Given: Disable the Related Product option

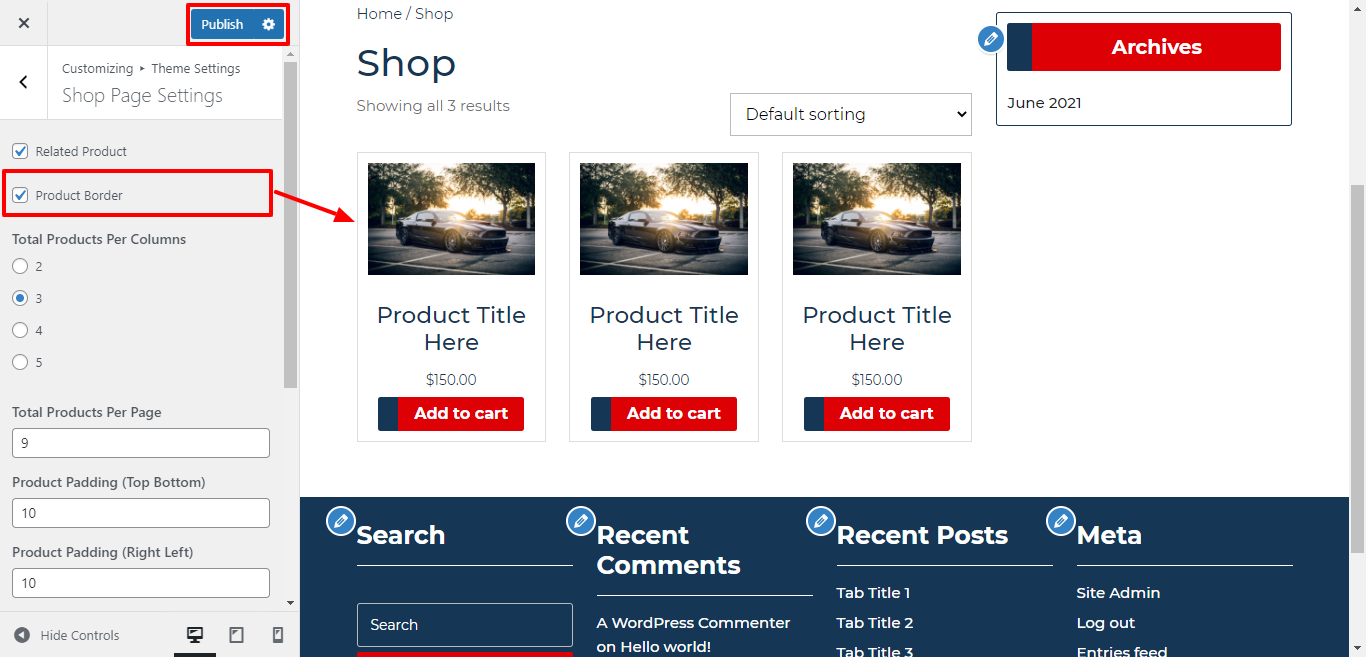Looking at the screenshot, I should (x=20, y=150).
